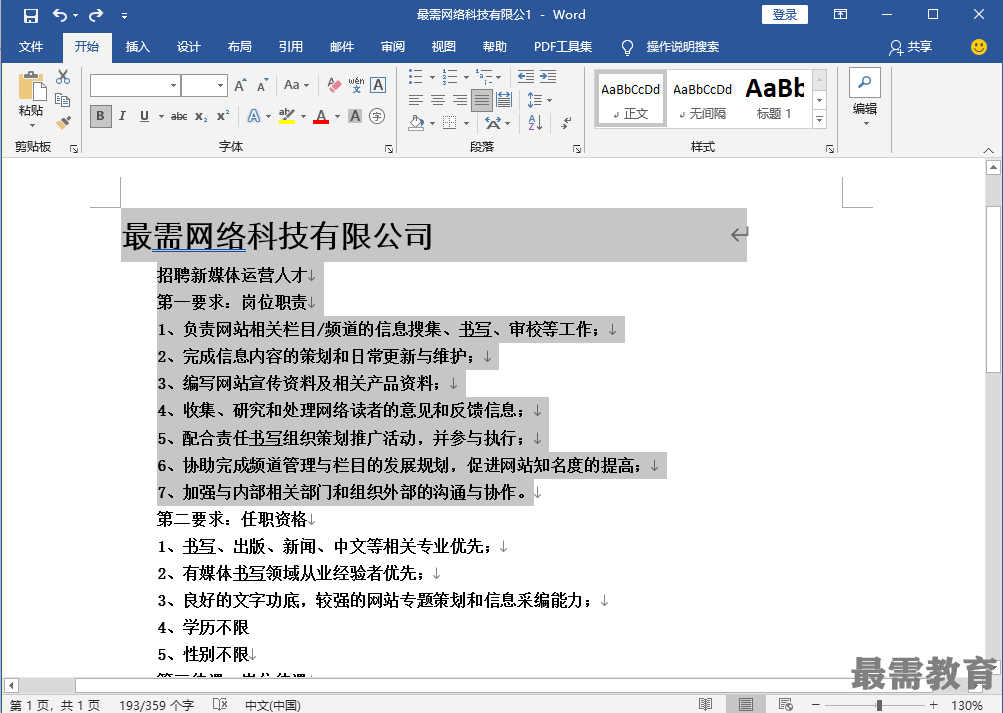
Task: Decrease paragraph indent
Action: (x=526, y=77)
